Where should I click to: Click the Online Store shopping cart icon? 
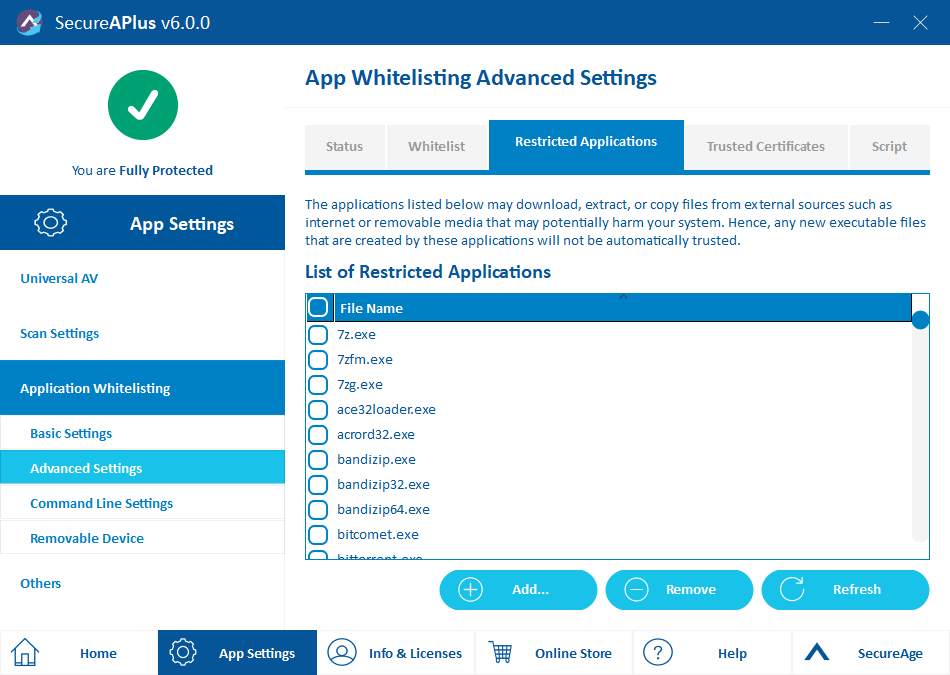coord(500,653)
